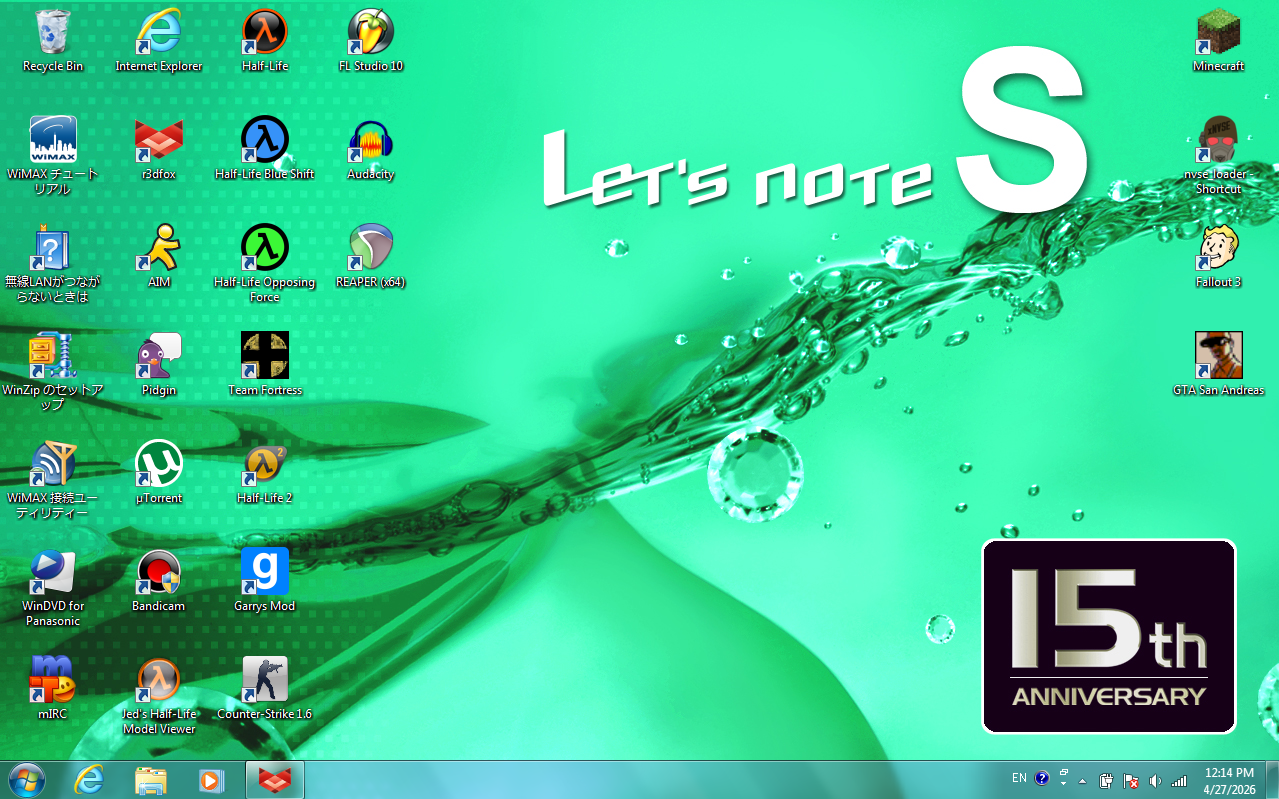The height and width of the screenshot is (799, 1279).
Task: Select the REAPER (x64) shortcut
Action: [x=370, y=249]
